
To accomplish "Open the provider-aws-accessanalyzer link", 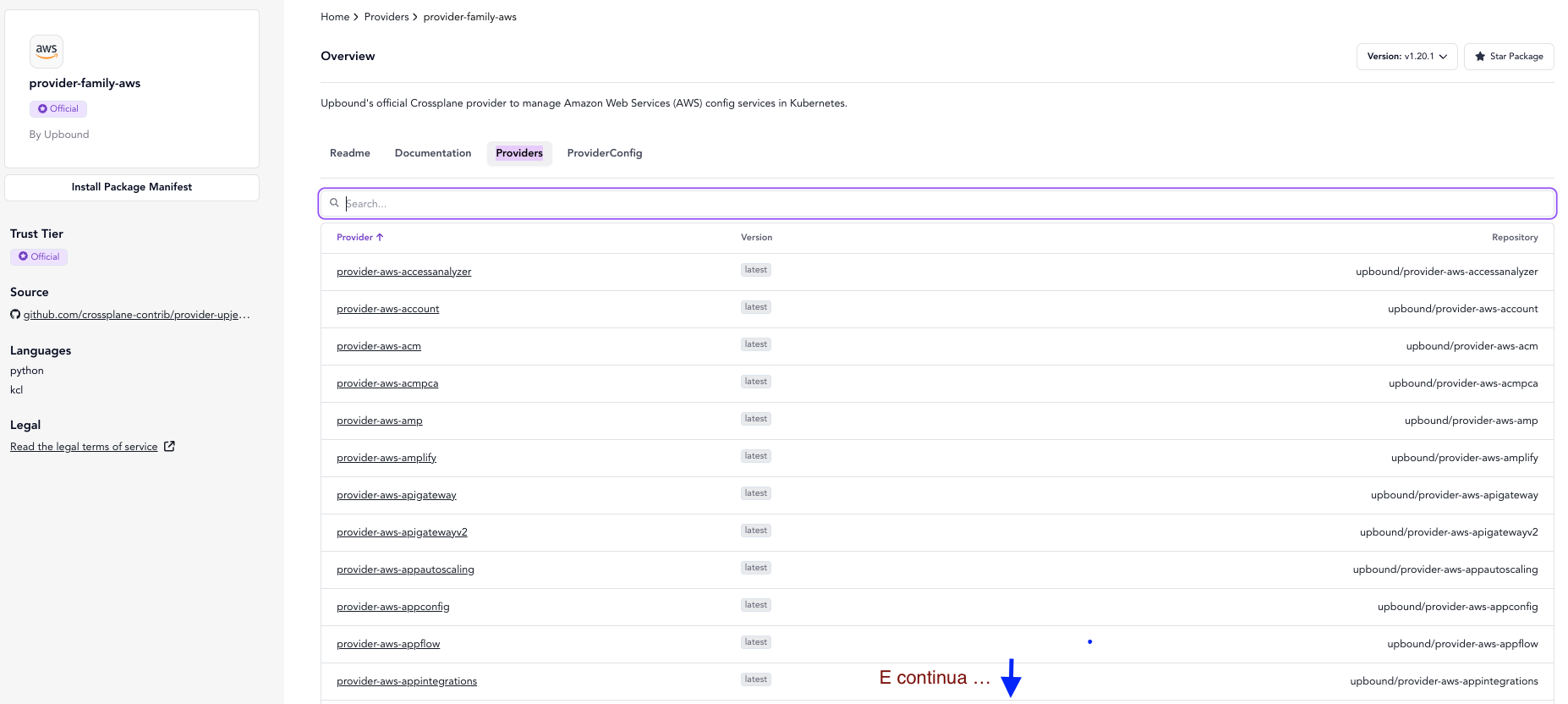I will click(403, 272).
